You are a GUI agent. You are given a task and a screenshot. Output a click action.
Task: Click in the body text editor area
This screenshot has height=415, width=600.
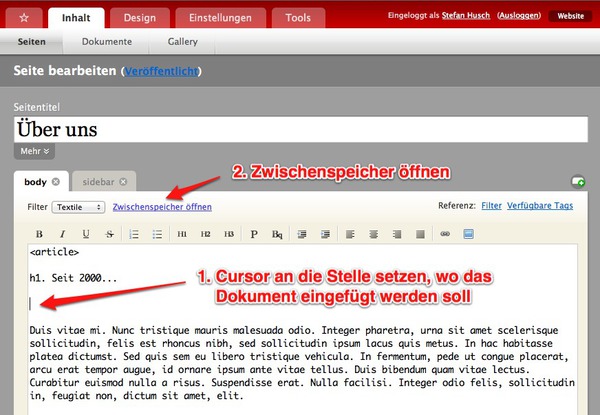tap(302, 330)
